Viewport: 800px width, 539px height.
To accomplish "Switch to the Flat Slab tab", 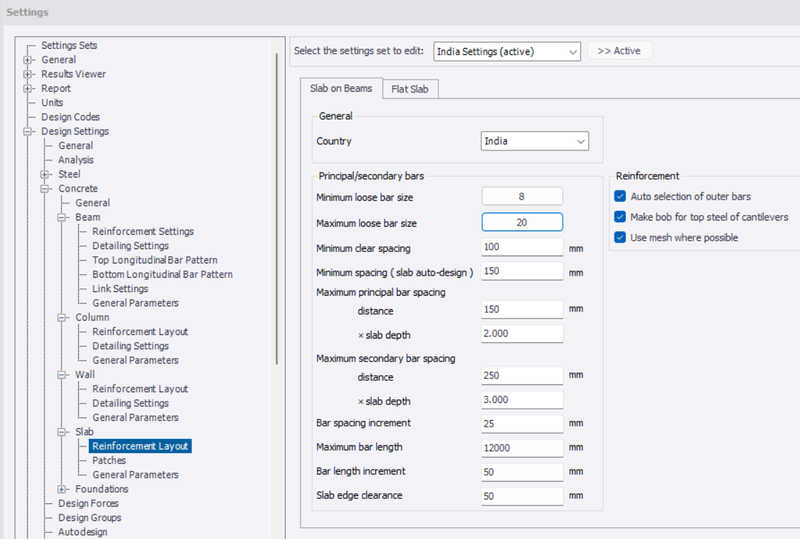I will pyautogui.click(x=410, y=89).
